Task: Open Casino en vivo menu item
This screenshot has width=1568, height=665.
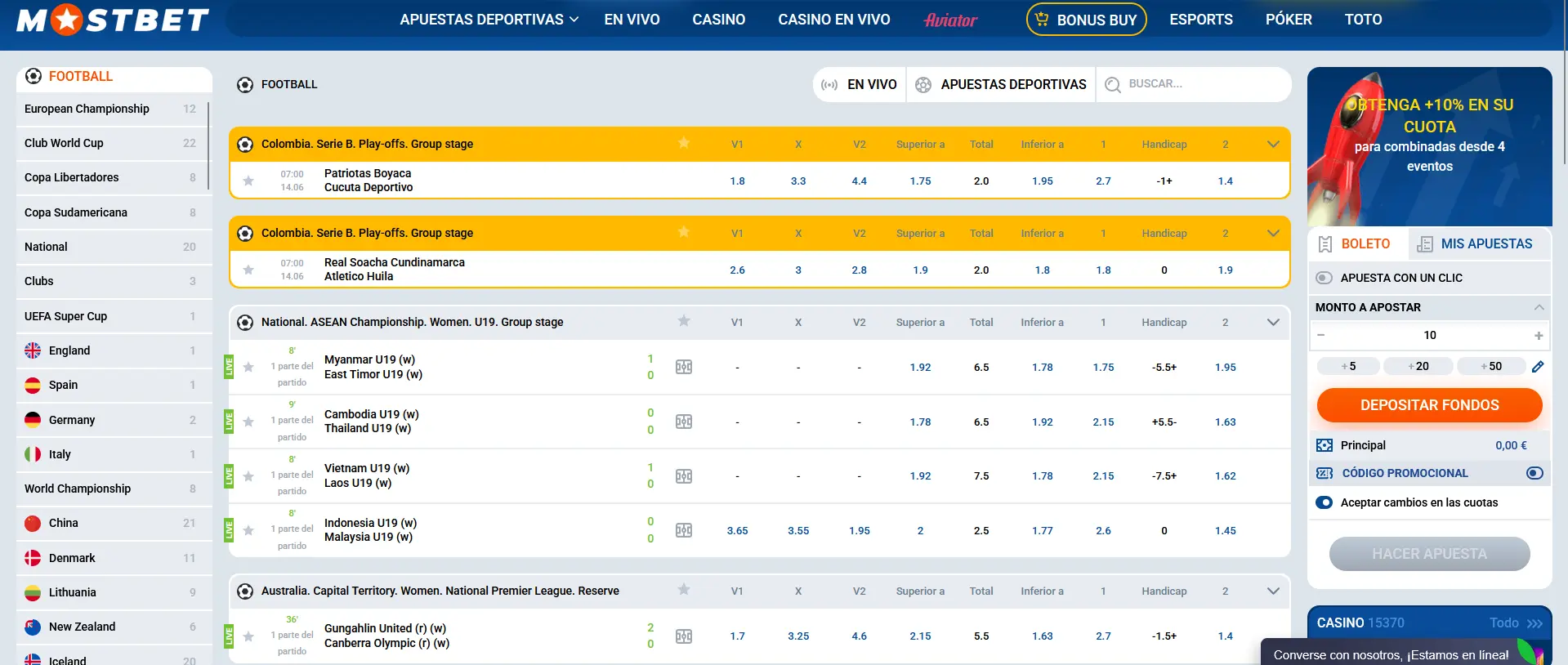Action: (x=833, y=20)
